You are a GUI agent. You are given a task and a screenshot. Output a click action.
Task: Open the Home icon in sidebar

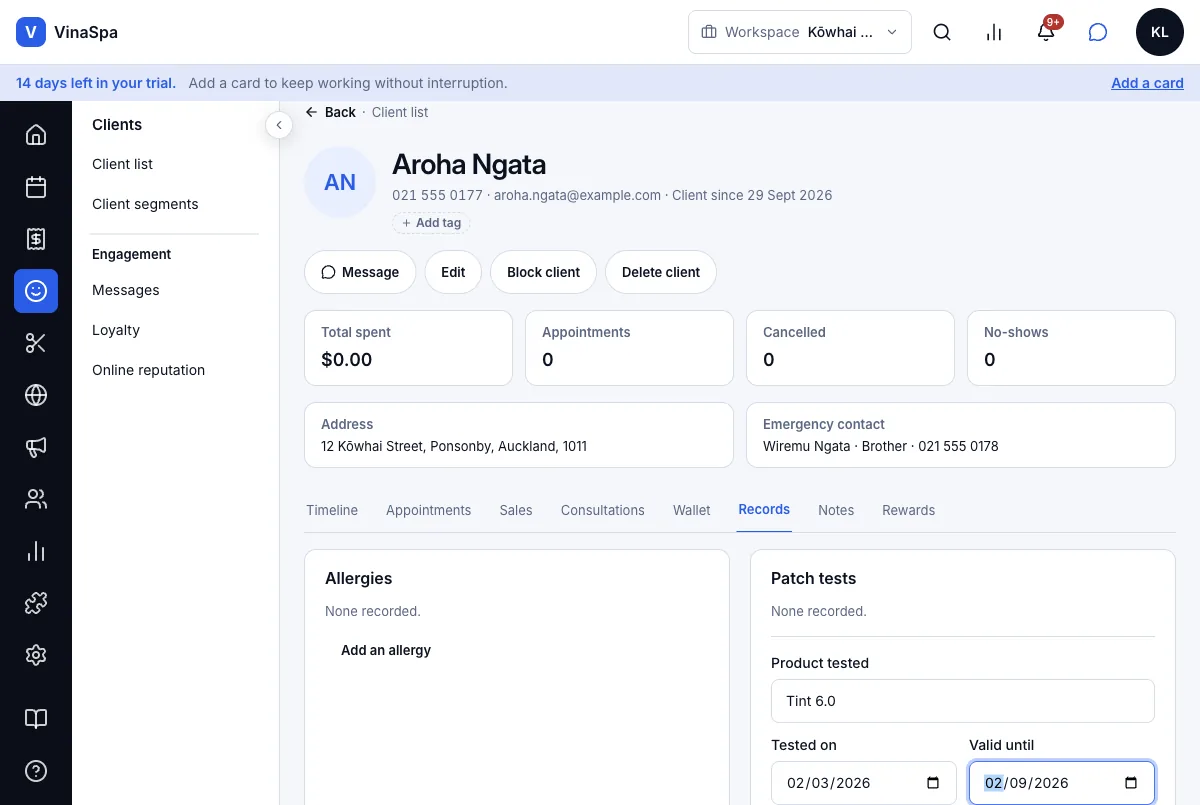[x=36, y=135]
